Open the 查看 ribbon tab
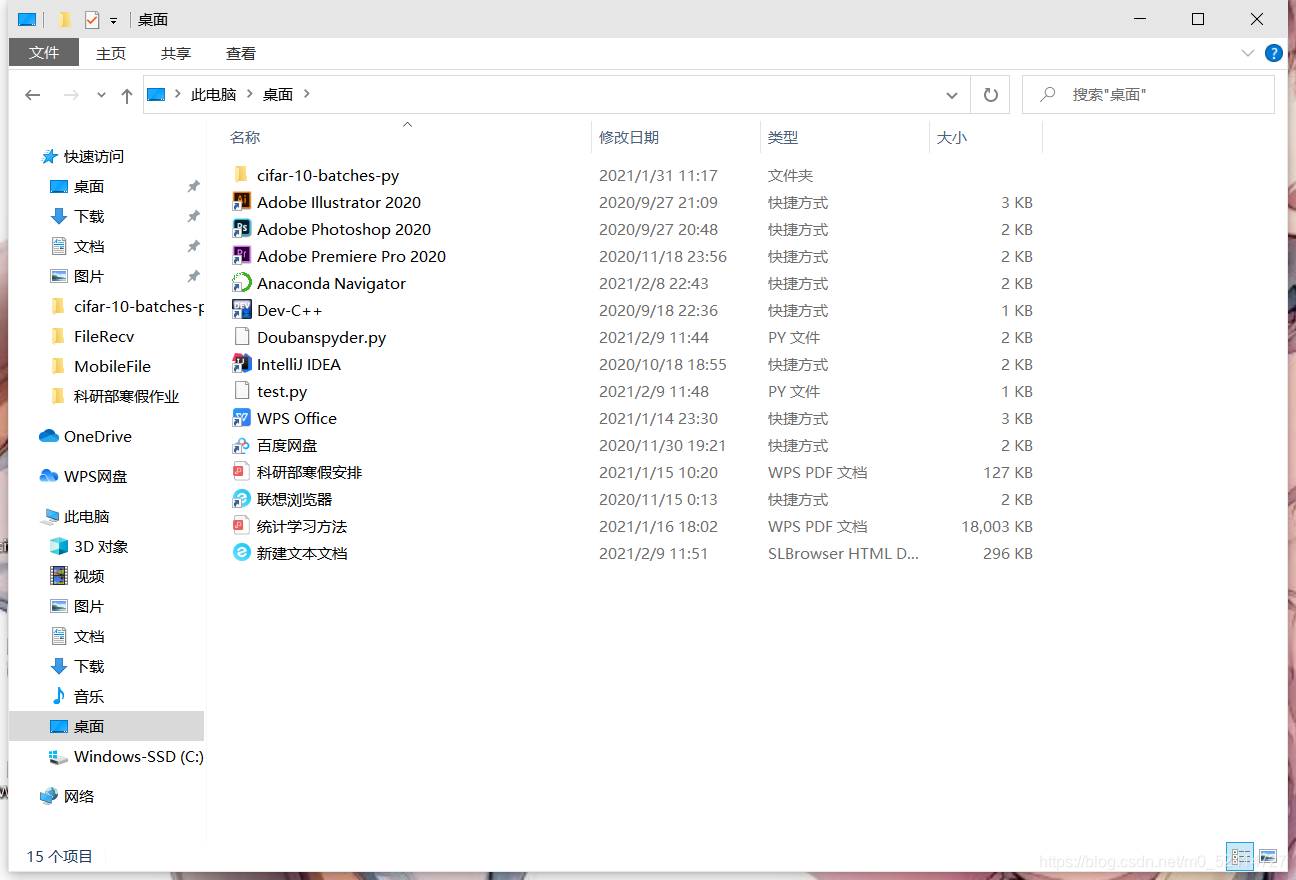1296x880 pixels. pyautogui.click(x=241, y=53)
